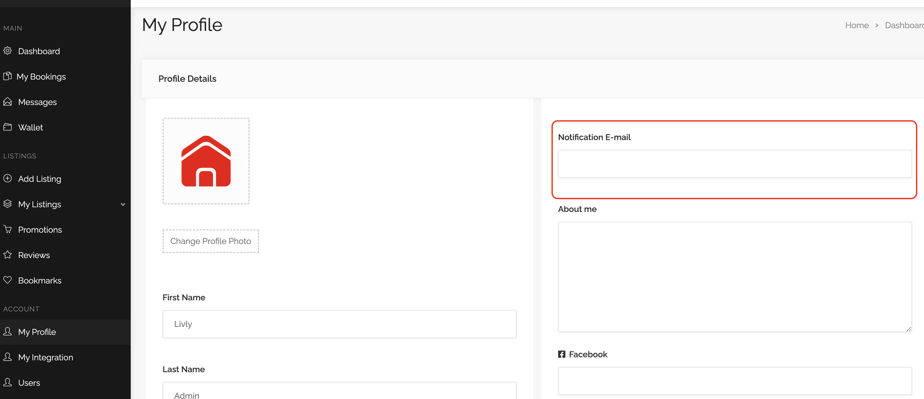Viewport: 924px width, 399px height.
Task: Open the Wallet page
Action: (x=31, y=127)
